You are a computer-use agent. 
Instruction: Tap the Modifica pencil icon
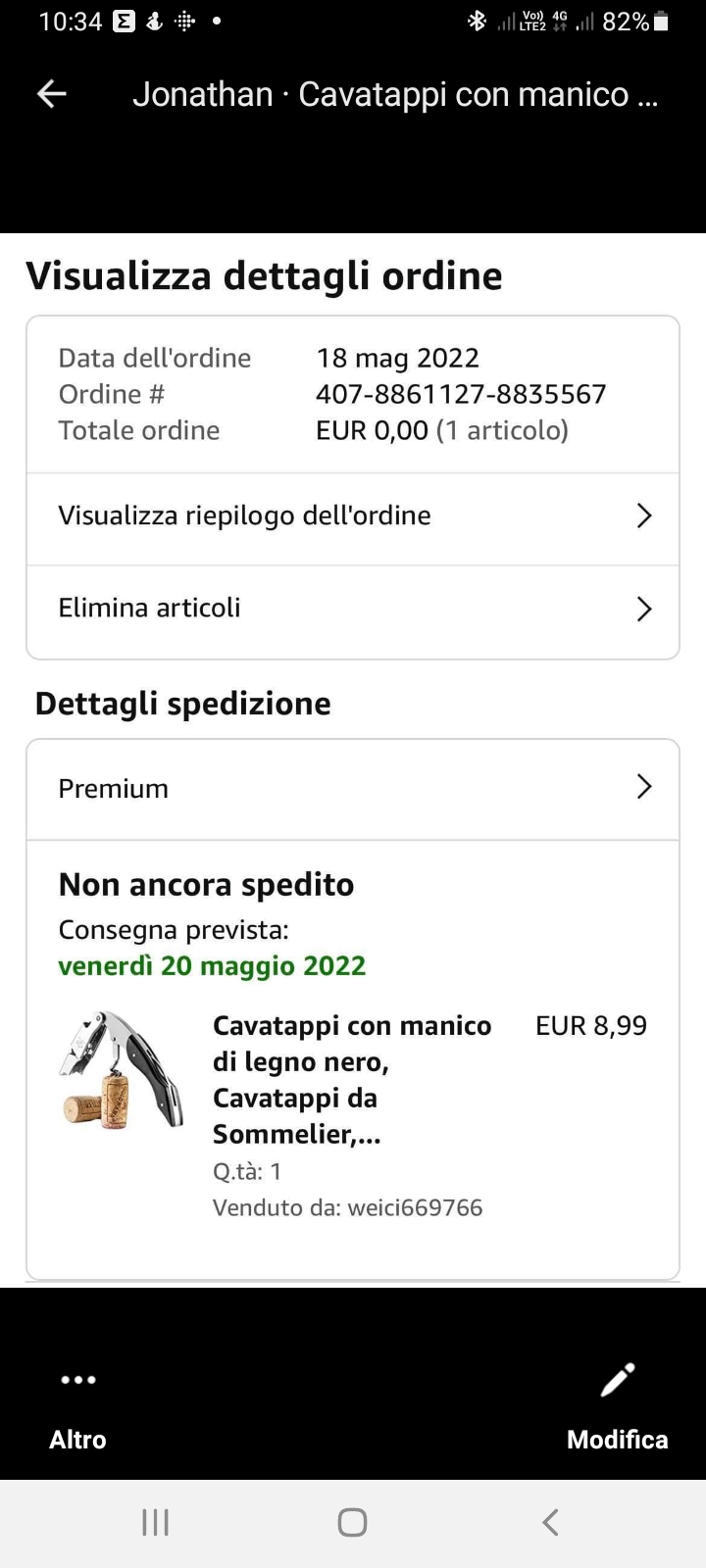618,1380
